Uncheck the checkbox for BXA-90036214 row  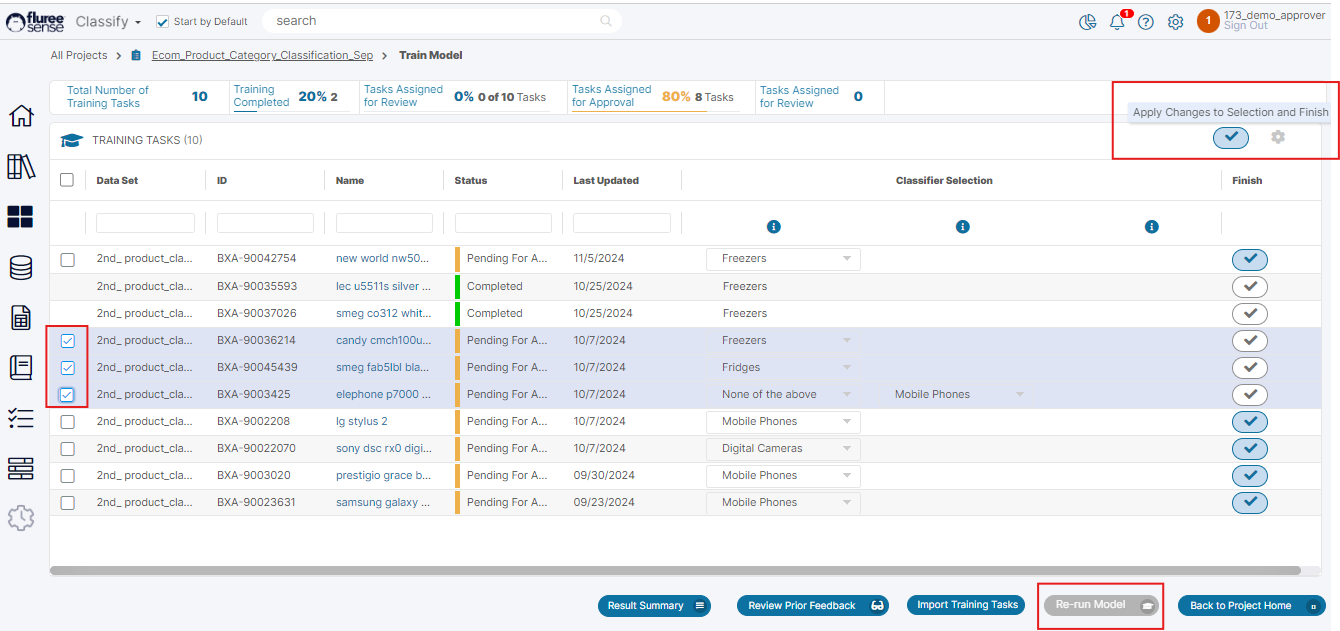coord(67,341)
